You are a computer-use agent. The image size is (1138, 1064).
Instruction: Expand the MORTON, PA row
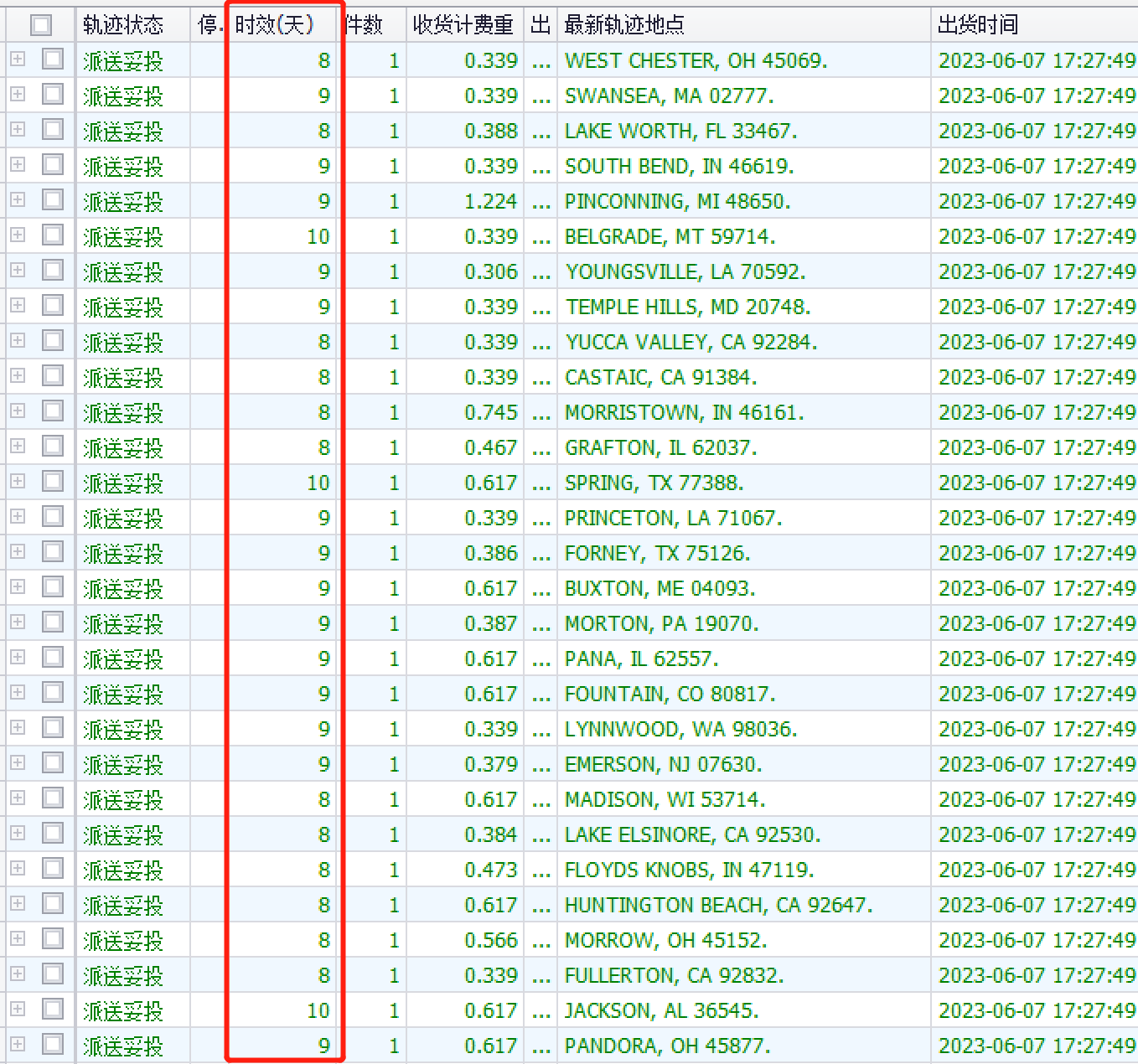(18, 622)
